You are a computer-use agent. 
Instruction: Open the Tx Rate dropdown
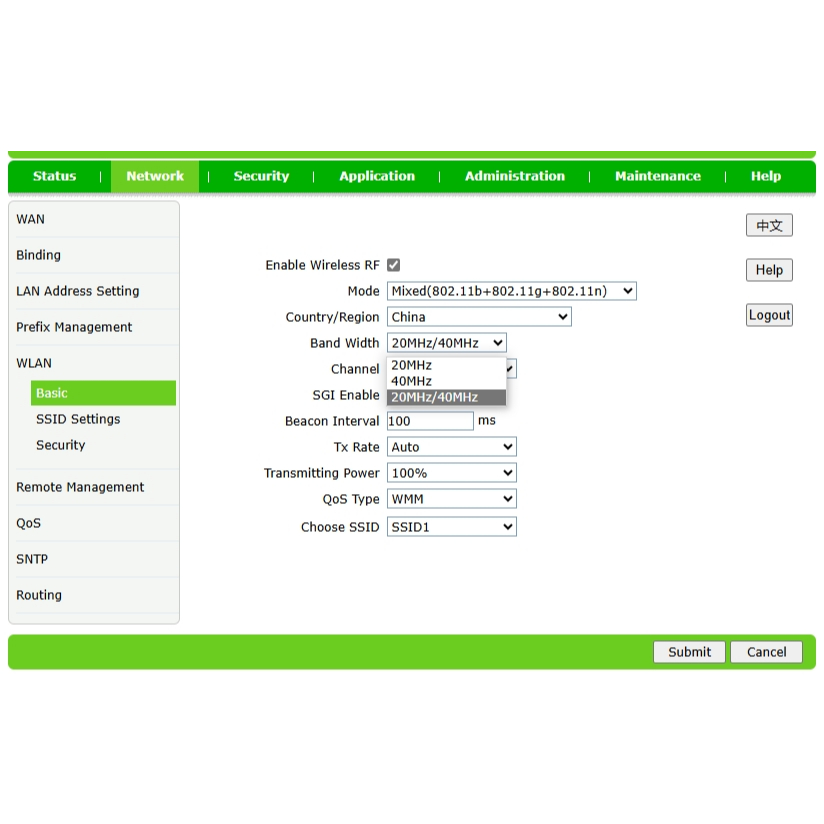451,447
